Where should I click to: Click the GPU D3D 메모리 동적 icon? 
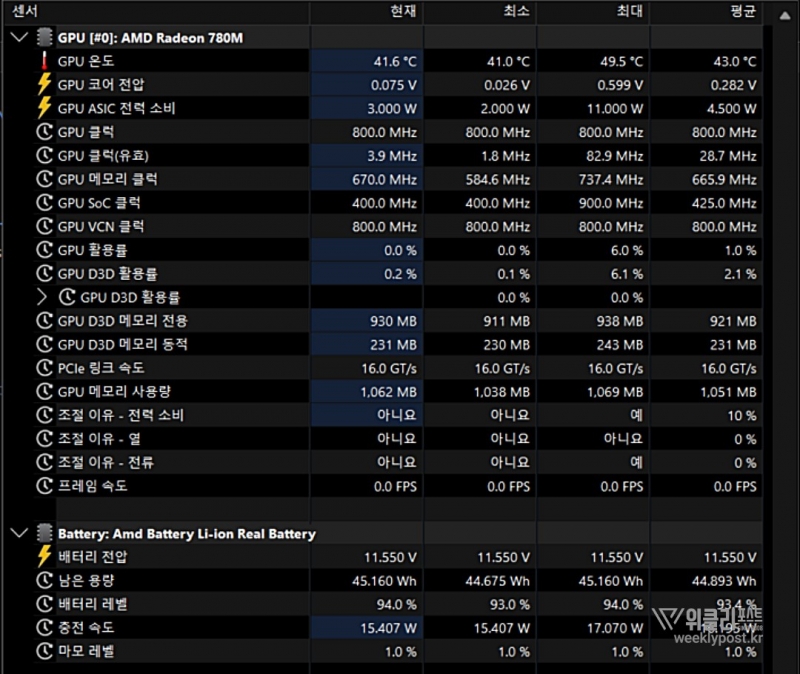[x=44, y=344]
